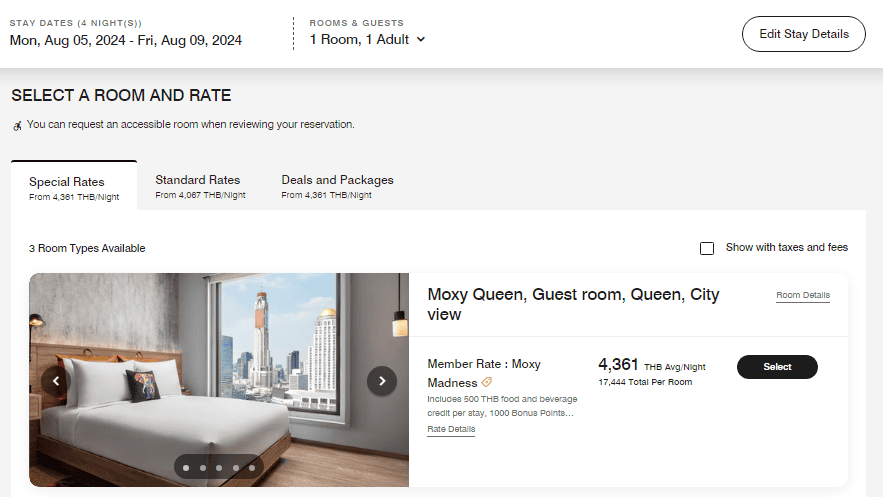883x497 pixels.
Task: Jump to fourth carousel photo dot
Action: [236, 468]
